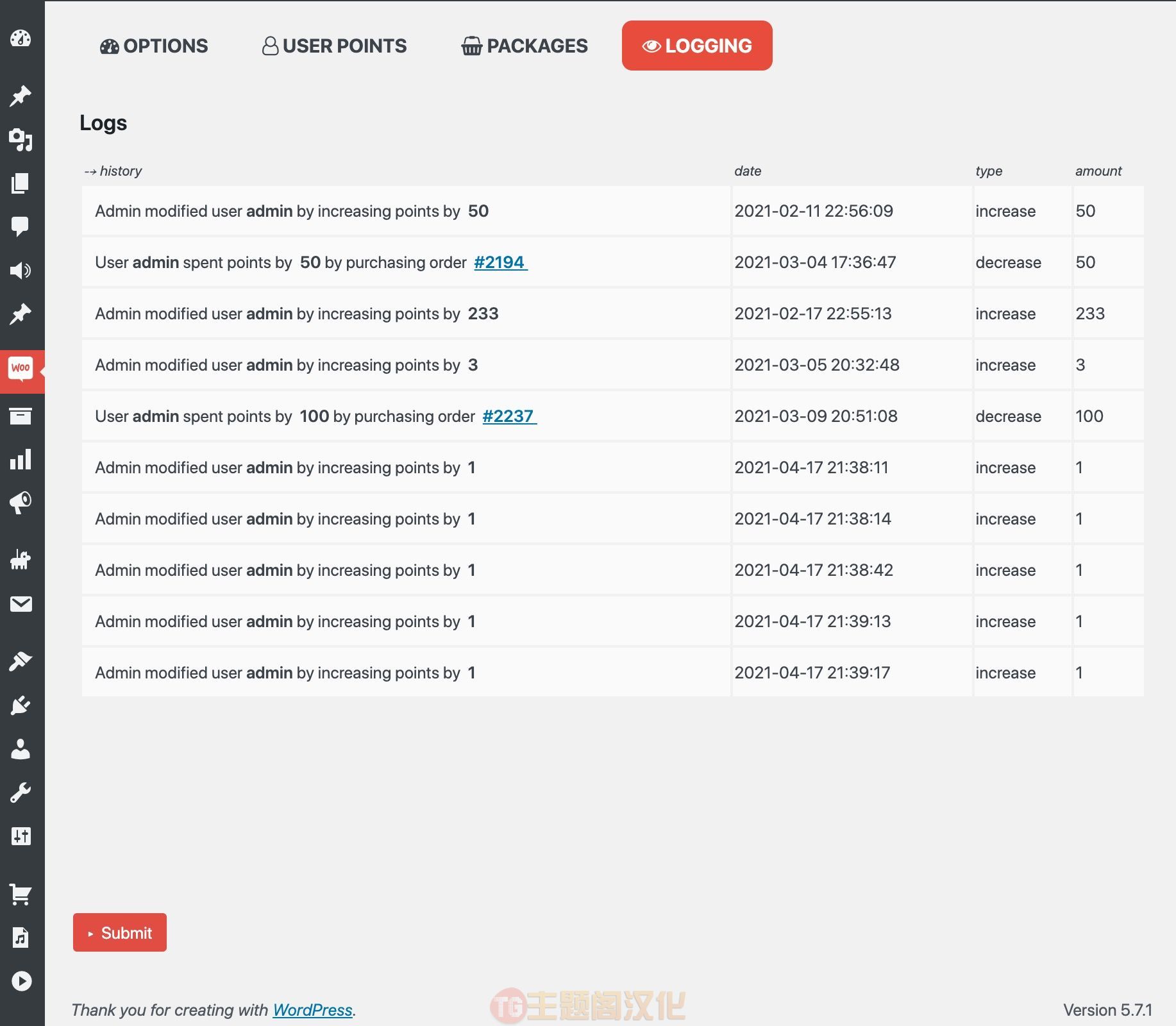Select the date 2021-02-17 22:55:13
Viewport: 1176px width, 1026px height.
point(813,314)
